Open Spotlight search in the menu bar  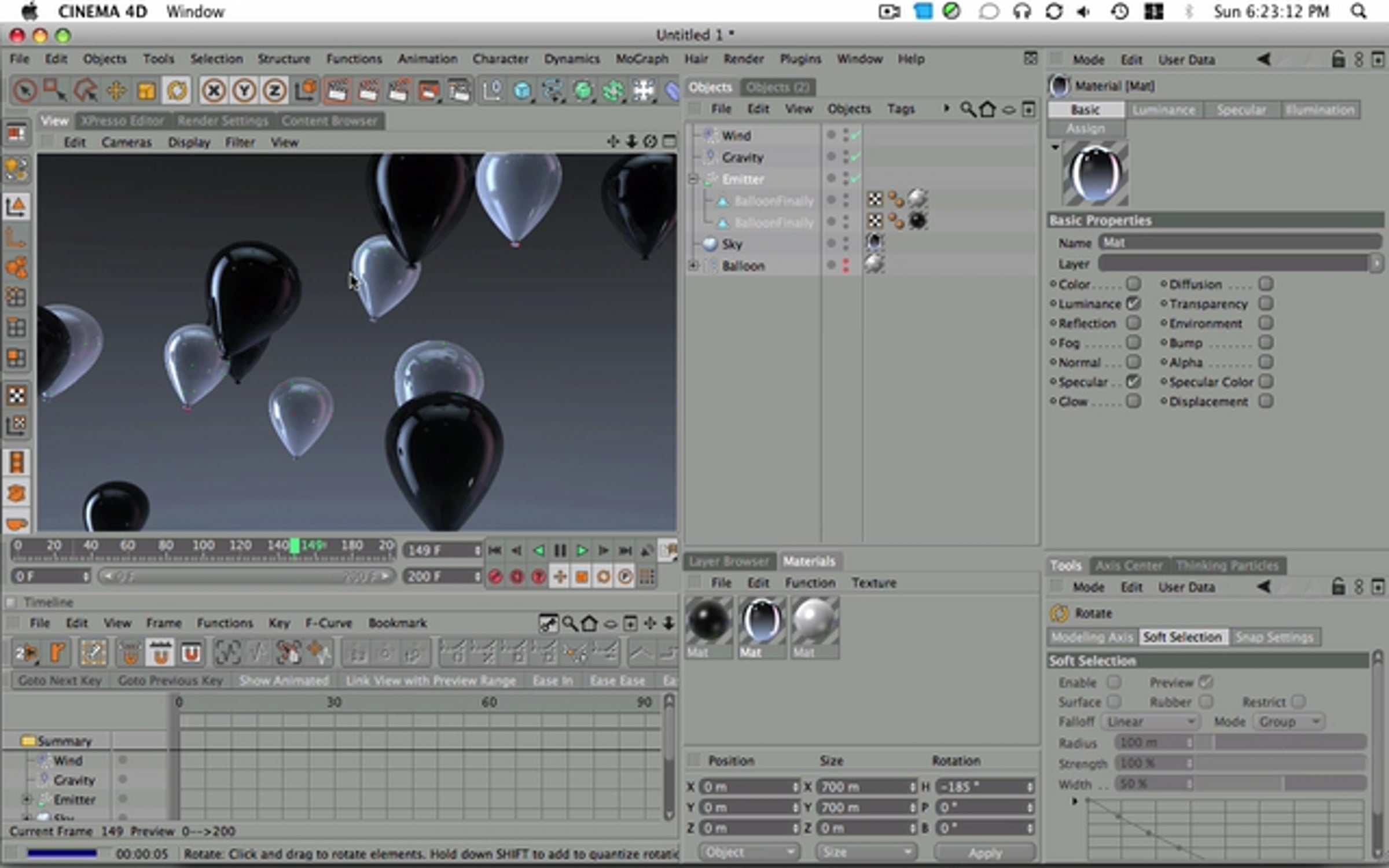(x=1358, y=12)
